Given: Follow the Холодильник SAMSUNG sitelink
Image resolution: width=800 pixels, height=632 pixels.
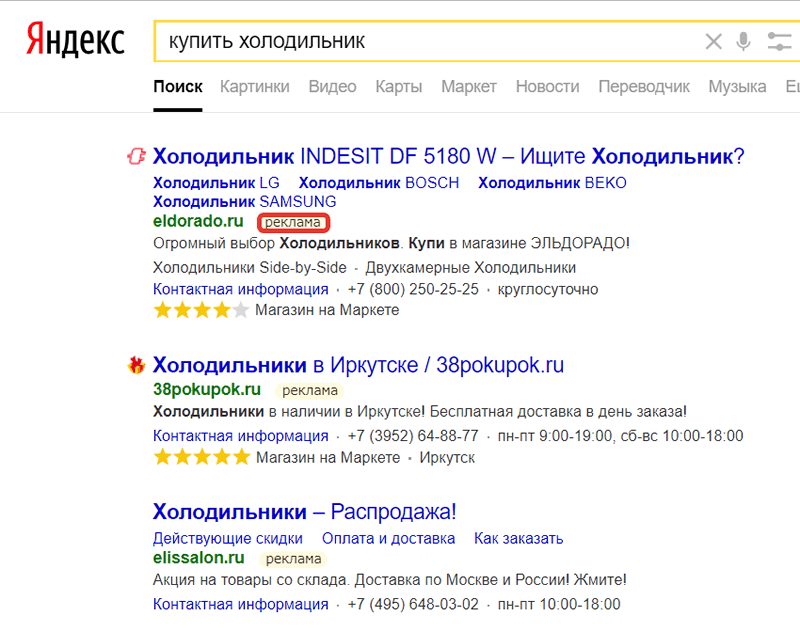Looking at the screenshot, I should click(245, 201).
